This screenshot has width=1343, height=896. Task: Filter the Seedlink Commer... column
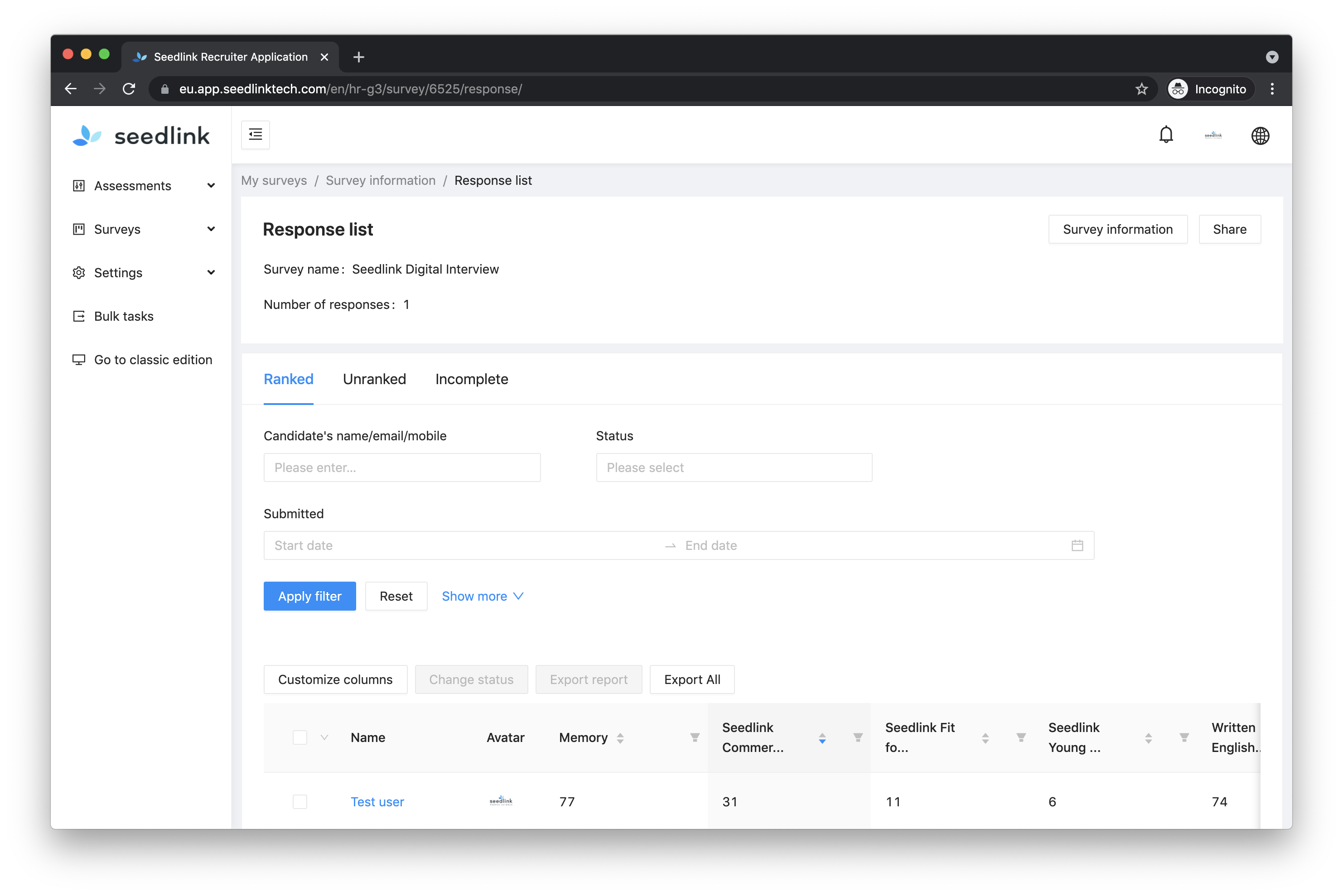(858, 738)
